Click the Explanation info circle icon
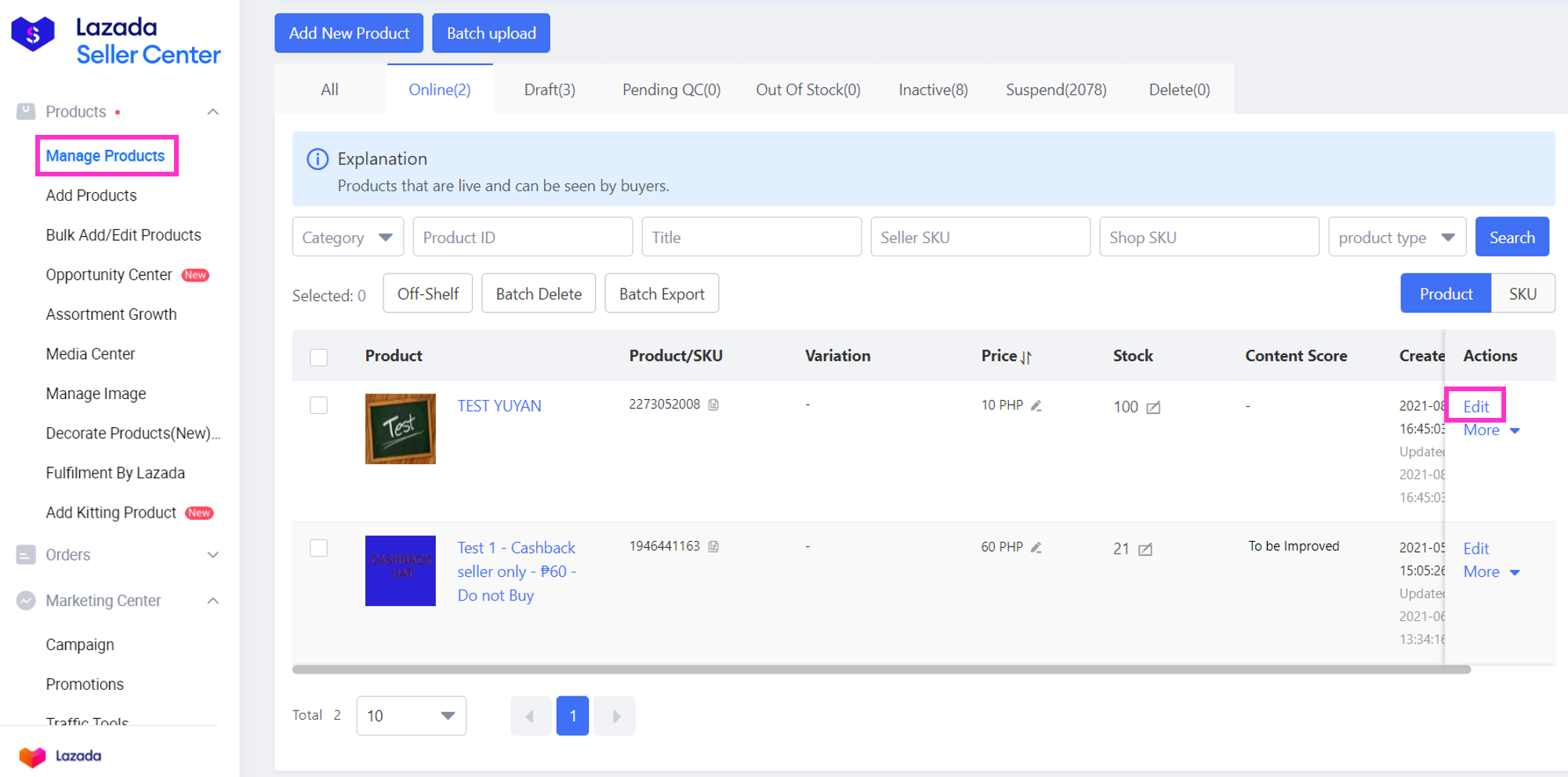Viewport: 1568px width, 777px height. click(318, 159)
